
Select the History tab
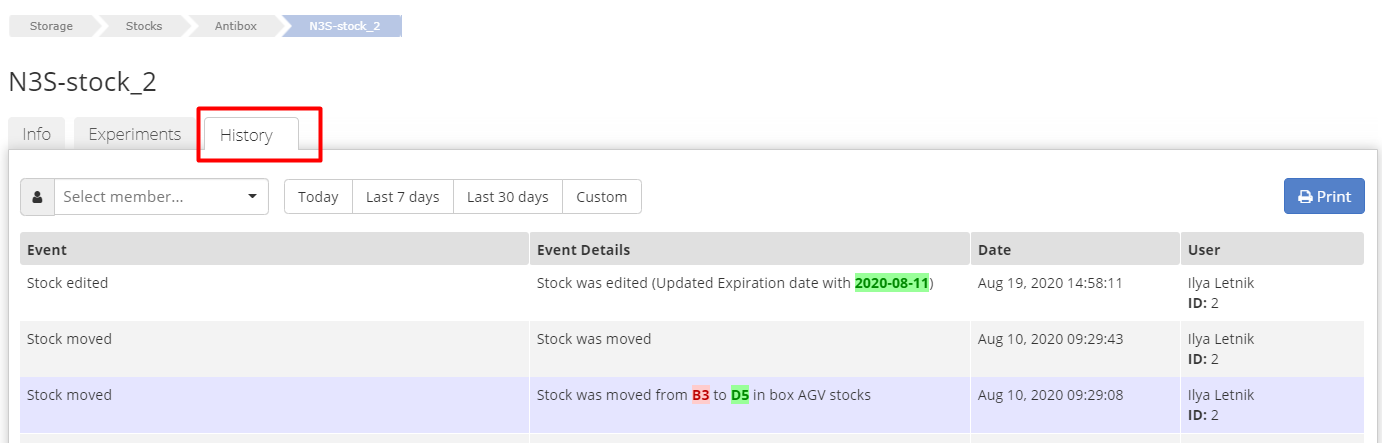click(246, 135)
